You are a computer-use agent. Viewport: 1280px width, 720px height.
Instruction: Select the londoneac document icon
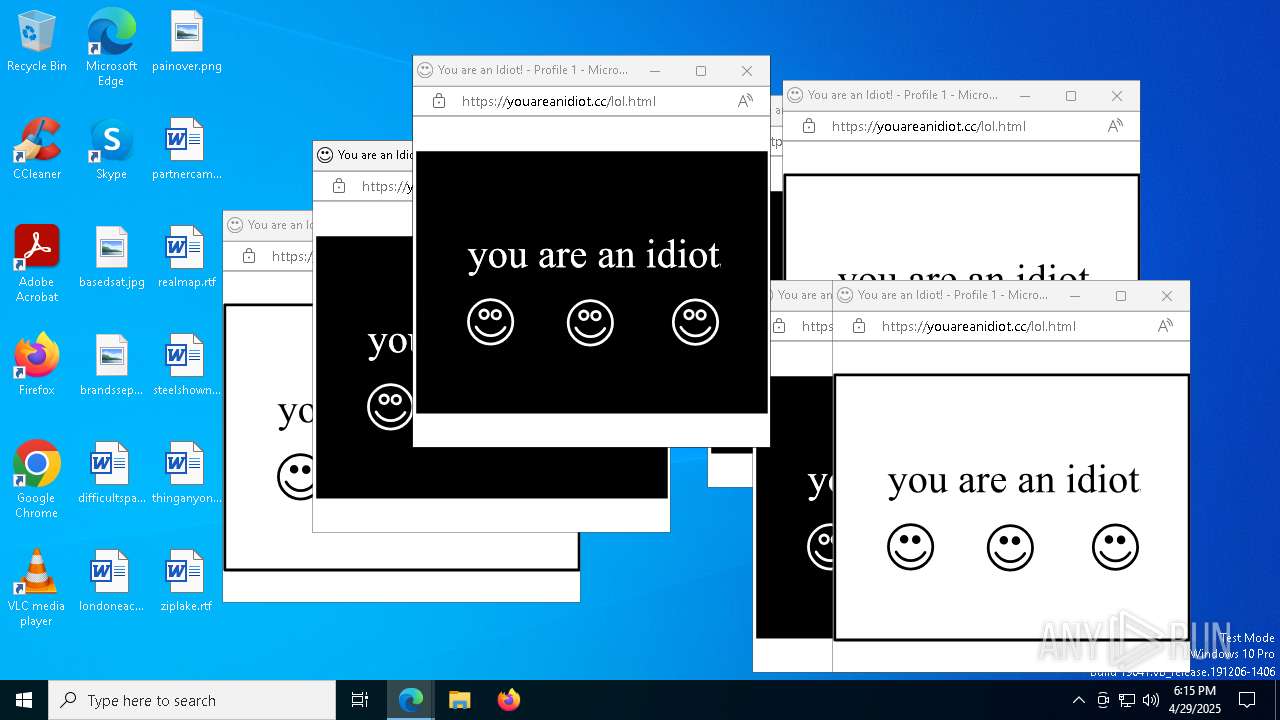point(111,581)
